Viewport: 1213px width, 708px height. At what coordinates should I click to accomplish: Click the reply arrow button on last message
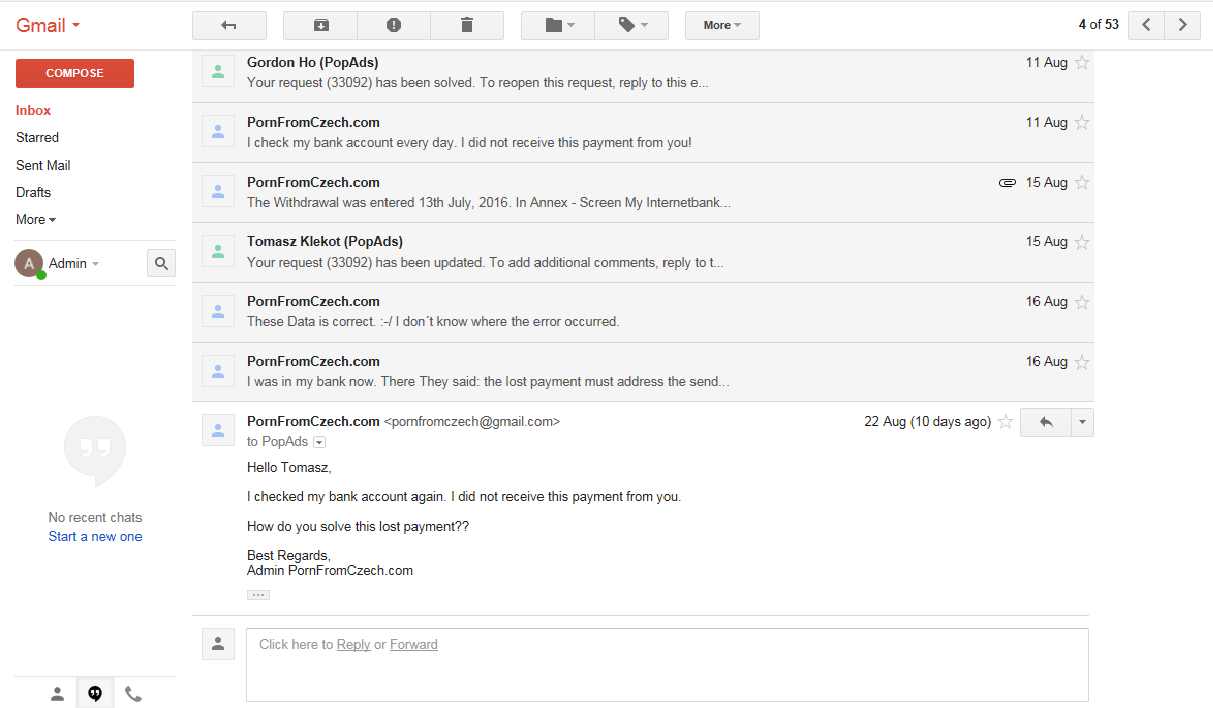tap(1046, 422)
